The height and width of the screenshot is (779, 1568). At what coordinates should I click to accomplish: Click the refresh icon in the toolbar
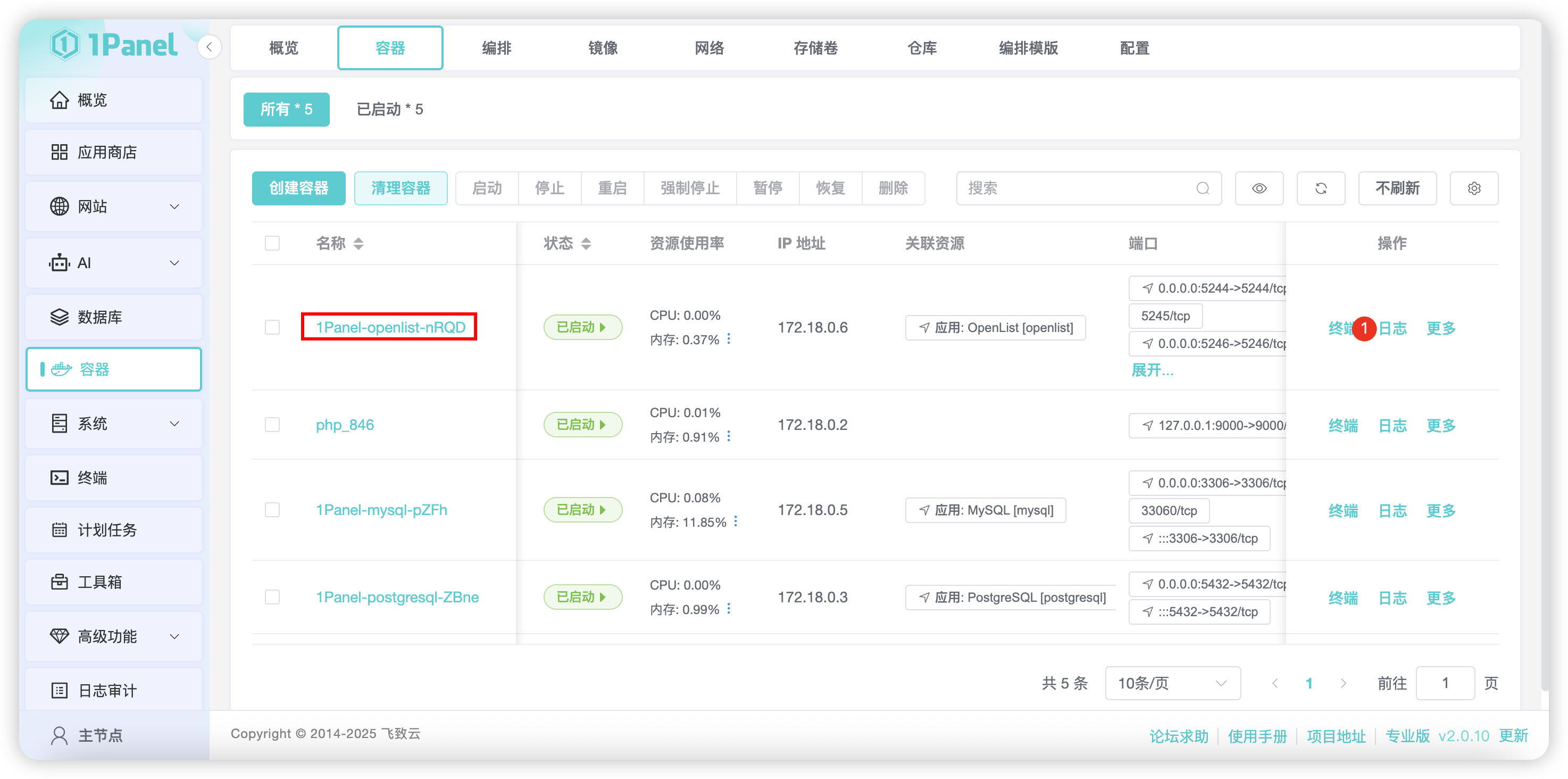(x=1320, y=188)
